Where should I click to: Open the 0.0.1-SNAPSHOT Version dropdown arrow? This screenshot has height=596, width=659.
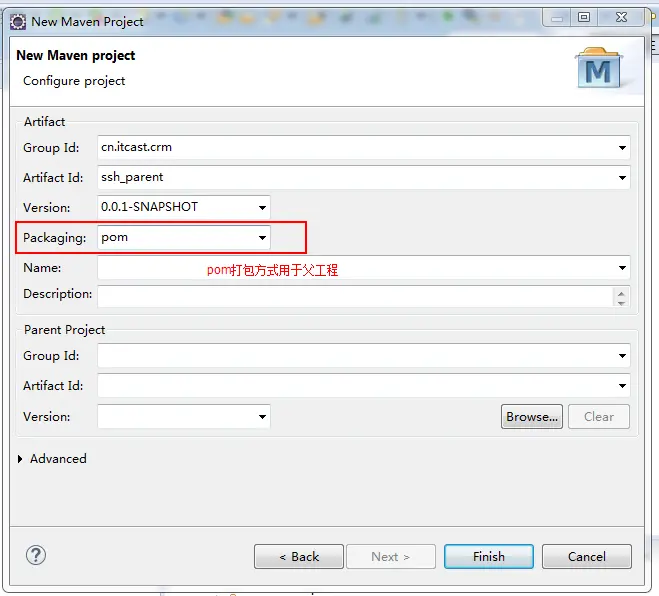(x=262, y=207)
